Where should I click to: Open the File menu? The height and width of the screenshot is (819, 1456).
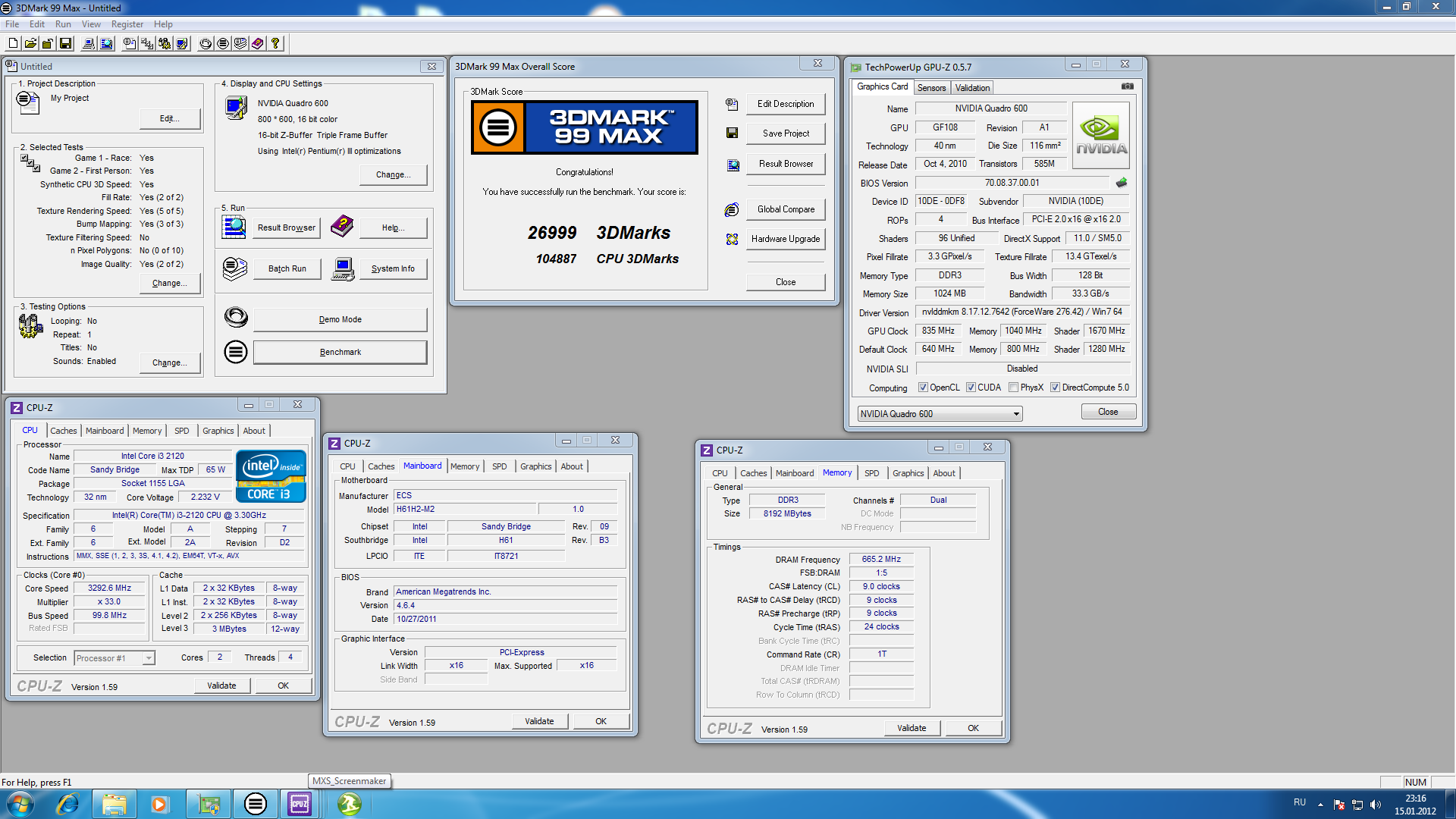click(12, 24)
